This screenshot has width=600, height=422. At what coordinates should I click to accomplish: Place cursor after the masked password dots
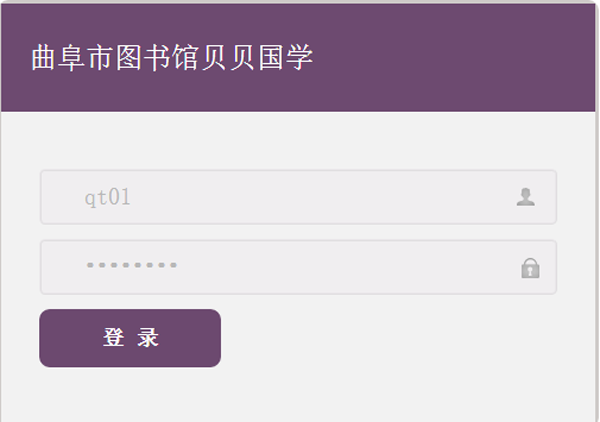point(178,265)
